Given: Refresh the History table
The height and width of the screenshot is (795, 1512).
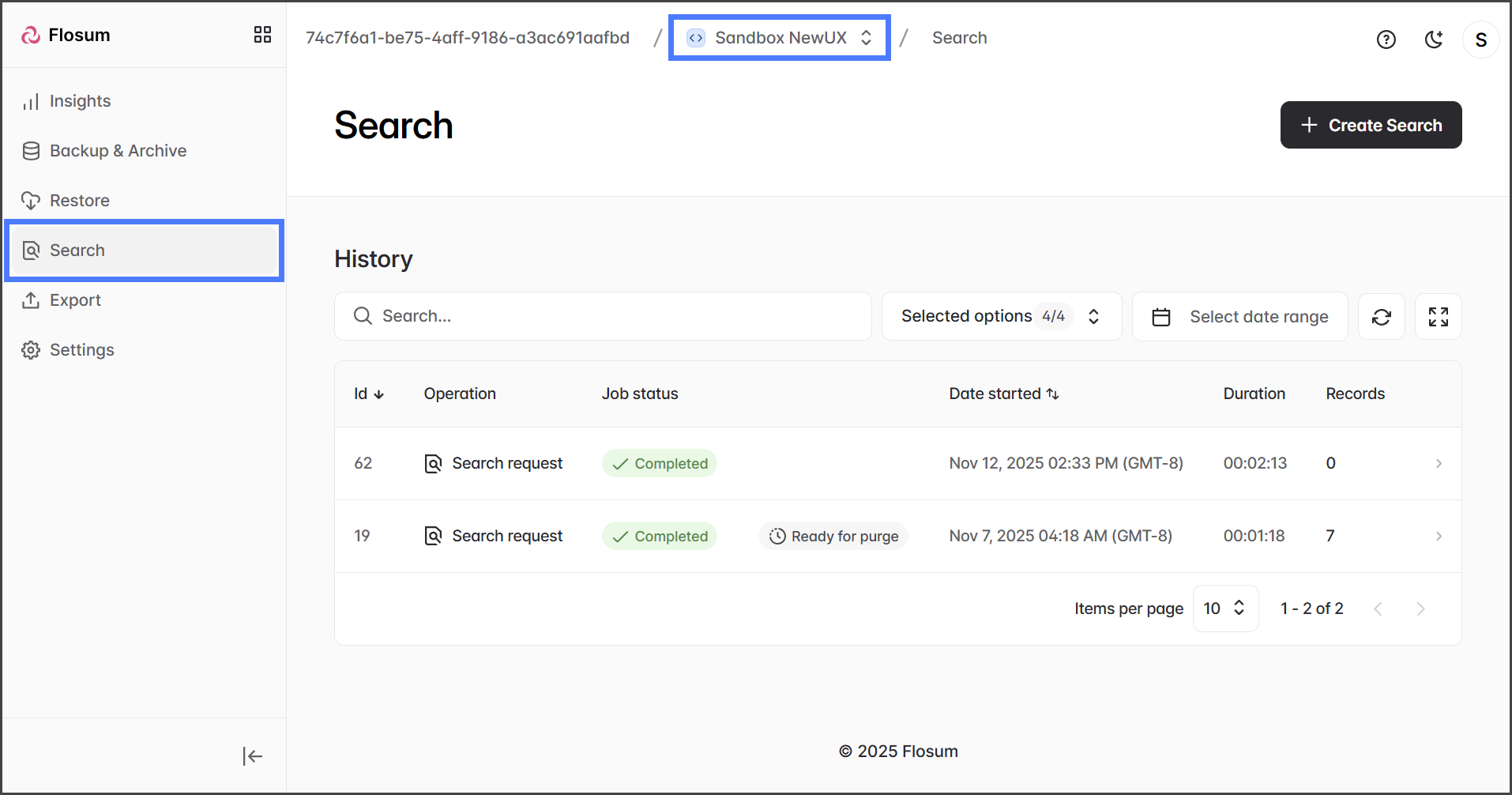Looking at the screenshot, I should (1381, 317).
